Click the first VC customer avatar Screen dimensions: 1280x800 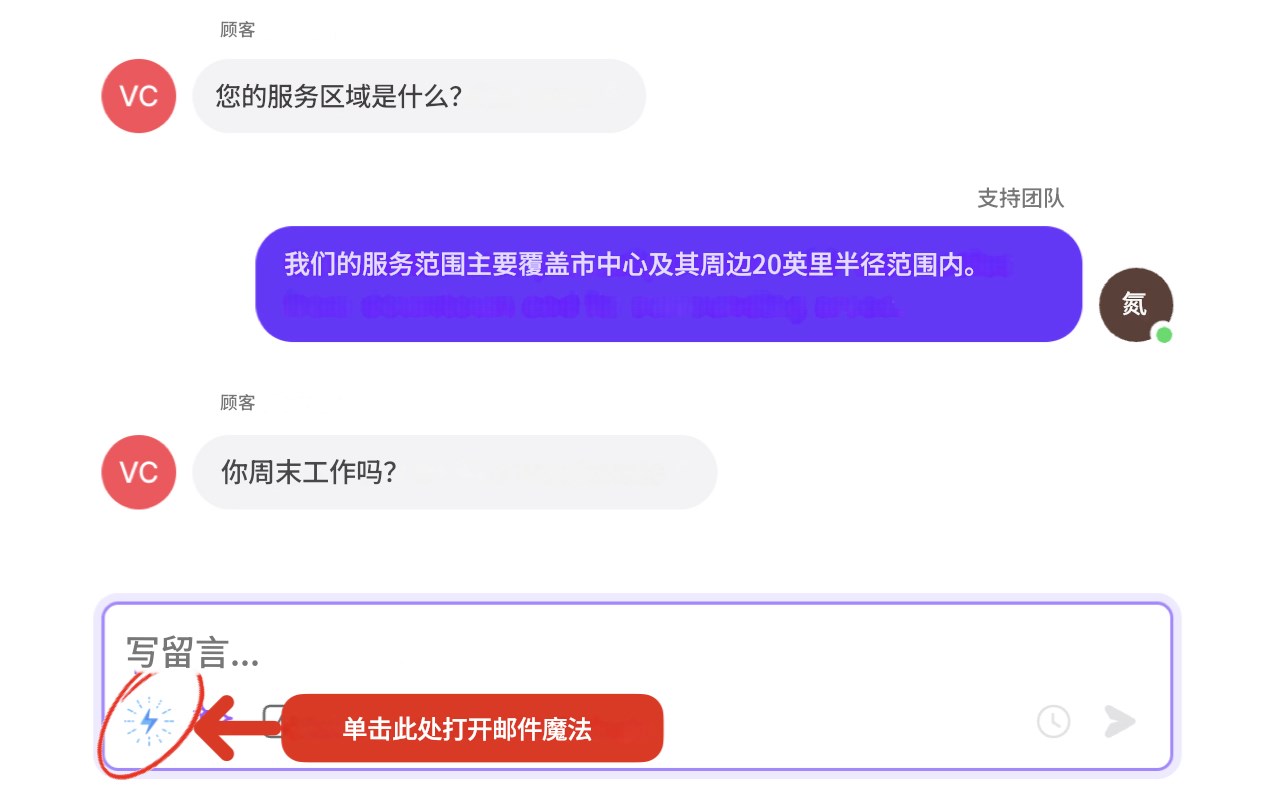point(139,96)
